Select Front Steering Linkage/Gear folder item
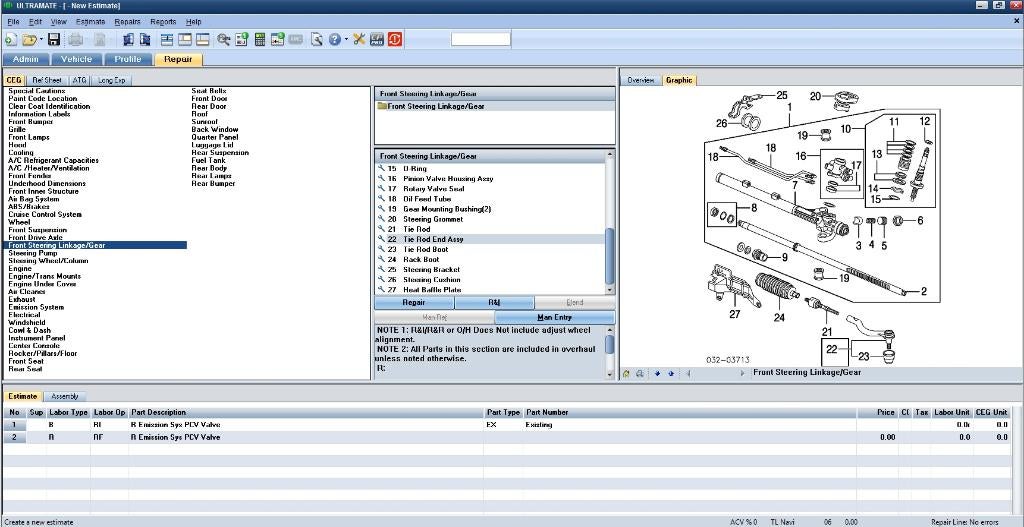Viewport: 1024px width, 527px height. tap(436, 106)
